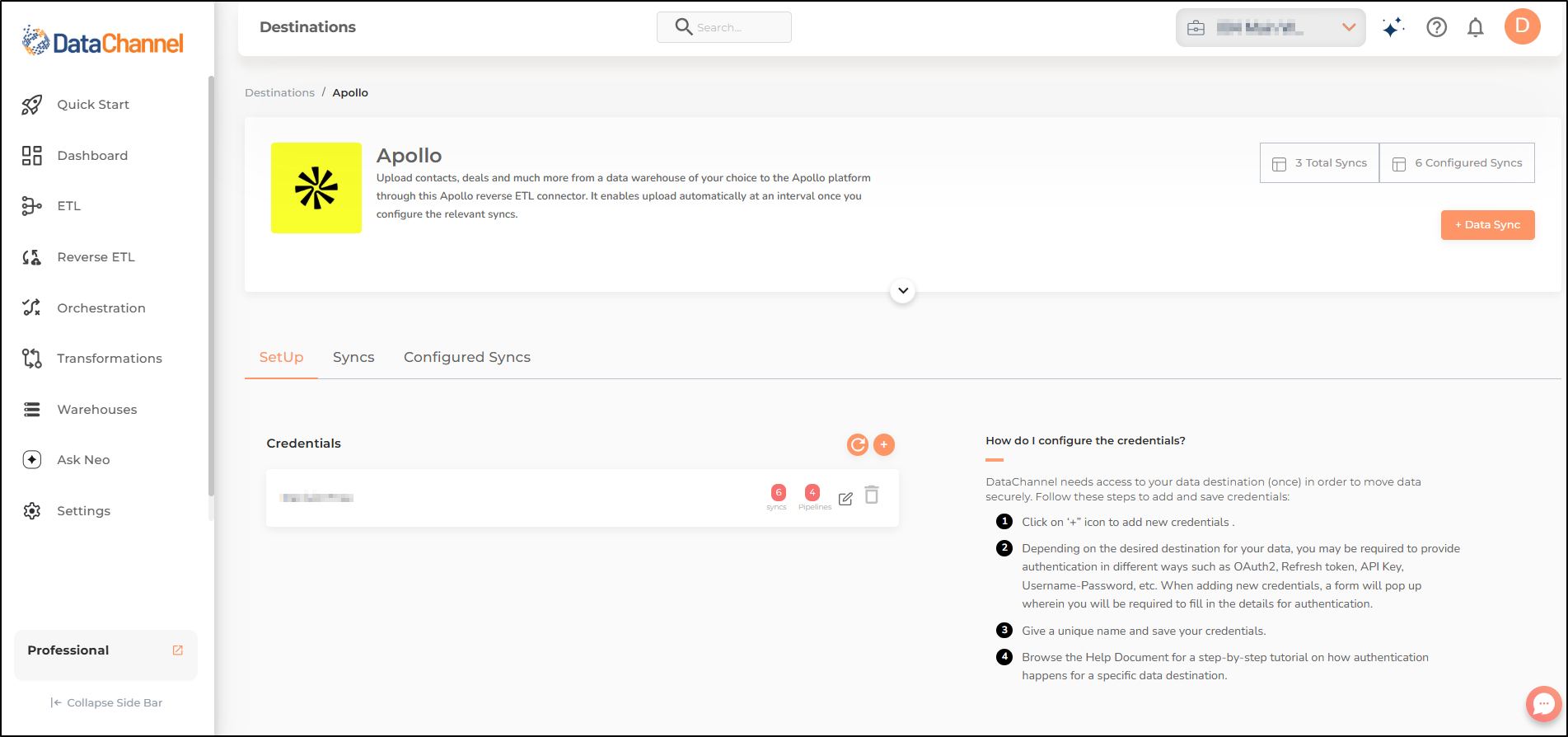Click 'How do I configure the credentials?' heading
Screen dimensions: 1568x737
coord(1086,441)
